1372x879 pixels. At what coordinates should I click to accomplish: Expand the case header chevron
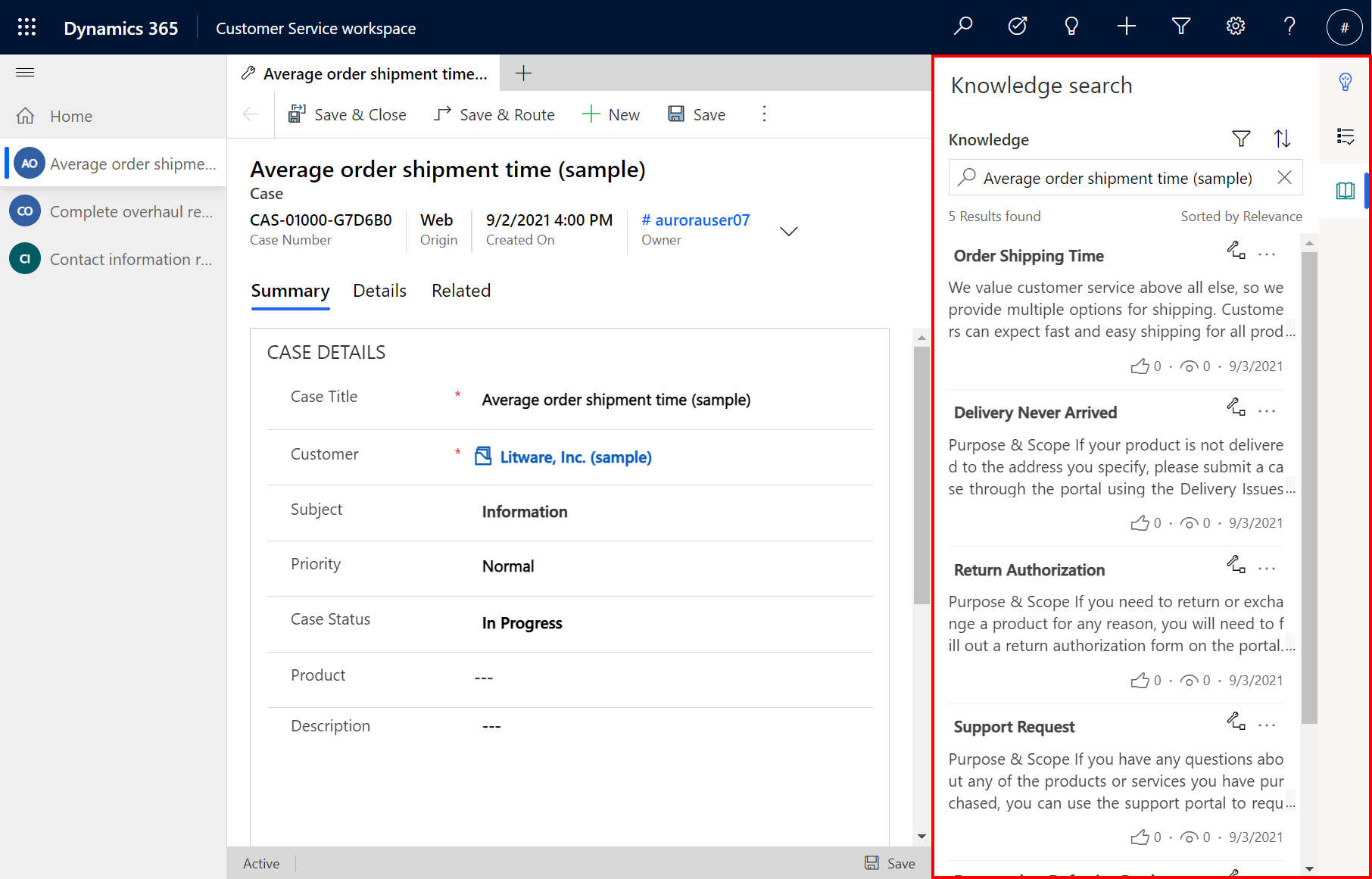pyautogui.click(x=788, y=232)
